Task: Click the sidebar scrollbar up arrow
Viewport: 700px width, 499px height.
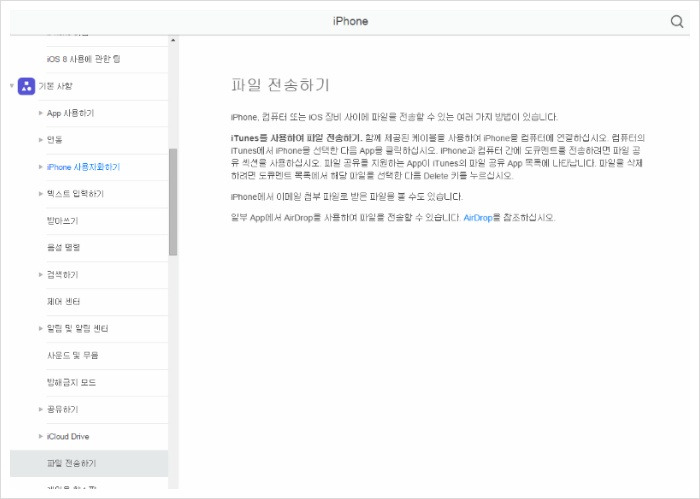Action: click(x=173, y=41)
